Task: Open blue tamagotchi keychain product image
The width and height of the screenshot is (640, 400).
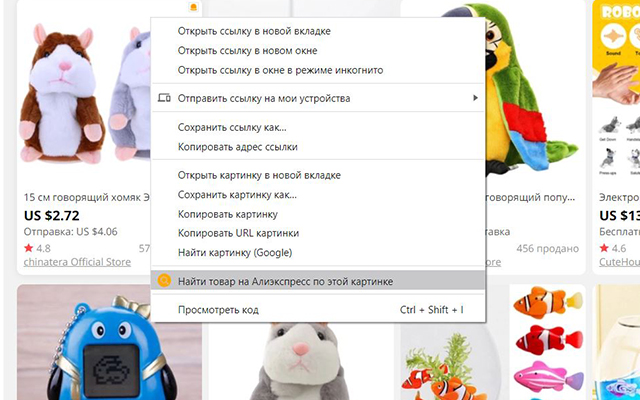Action: pyautogui.click(x=109, y=342)
